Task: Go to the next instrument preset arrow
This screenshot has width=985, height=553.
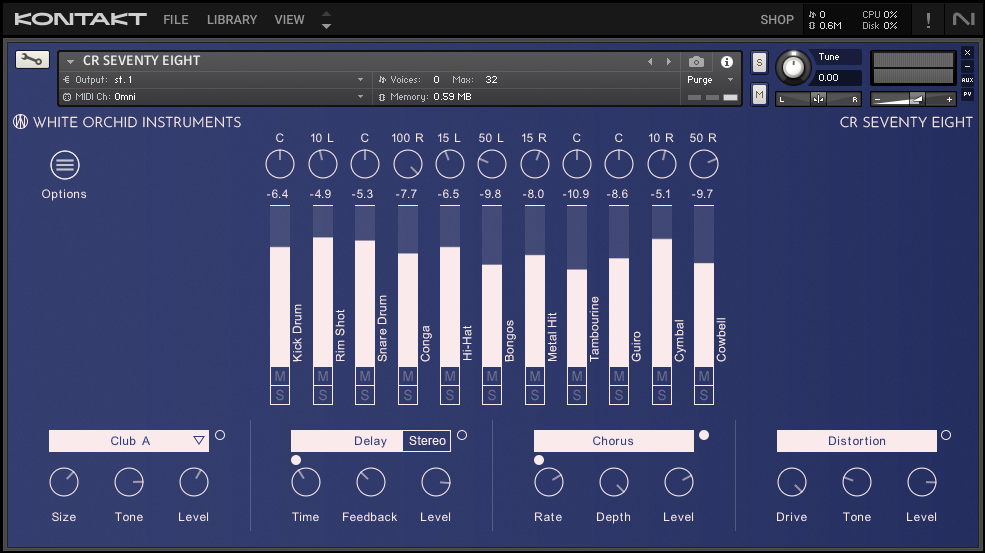Action: pos(668,62)
